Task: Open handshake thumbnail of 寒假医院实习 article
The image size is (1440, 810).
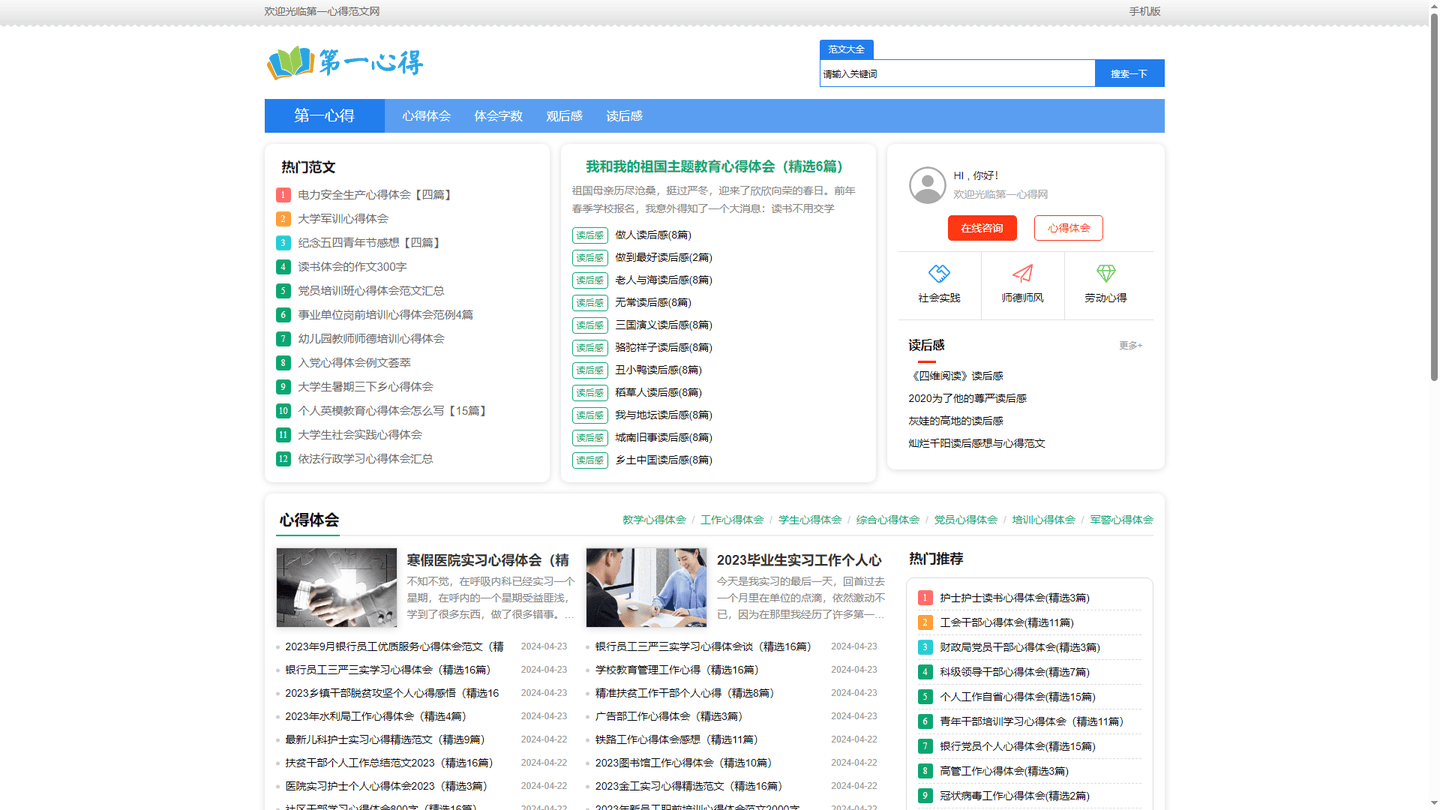Action: pos(337,588)
